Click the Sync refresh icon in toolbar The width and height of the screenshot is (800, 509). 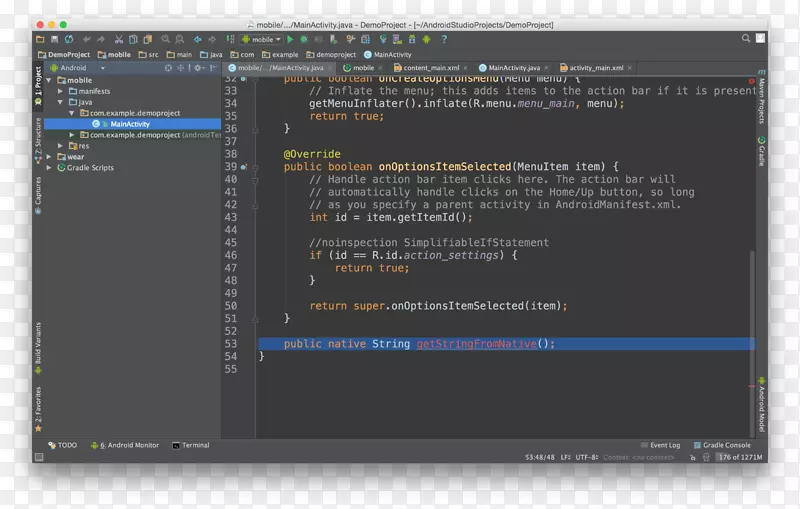coord(70,40)
